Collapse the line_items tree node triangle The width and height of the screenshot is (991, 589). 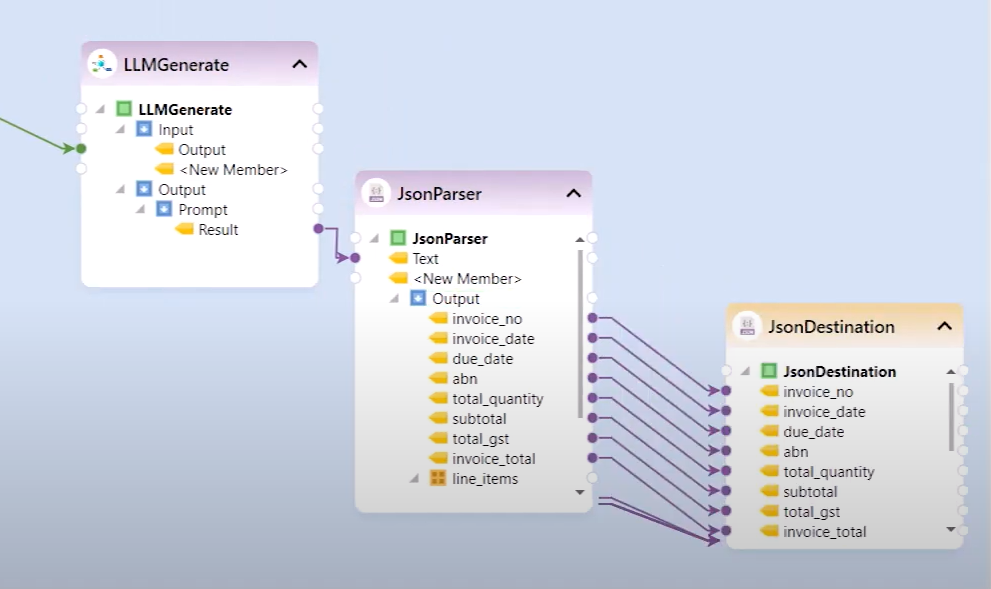coord(414,479)
